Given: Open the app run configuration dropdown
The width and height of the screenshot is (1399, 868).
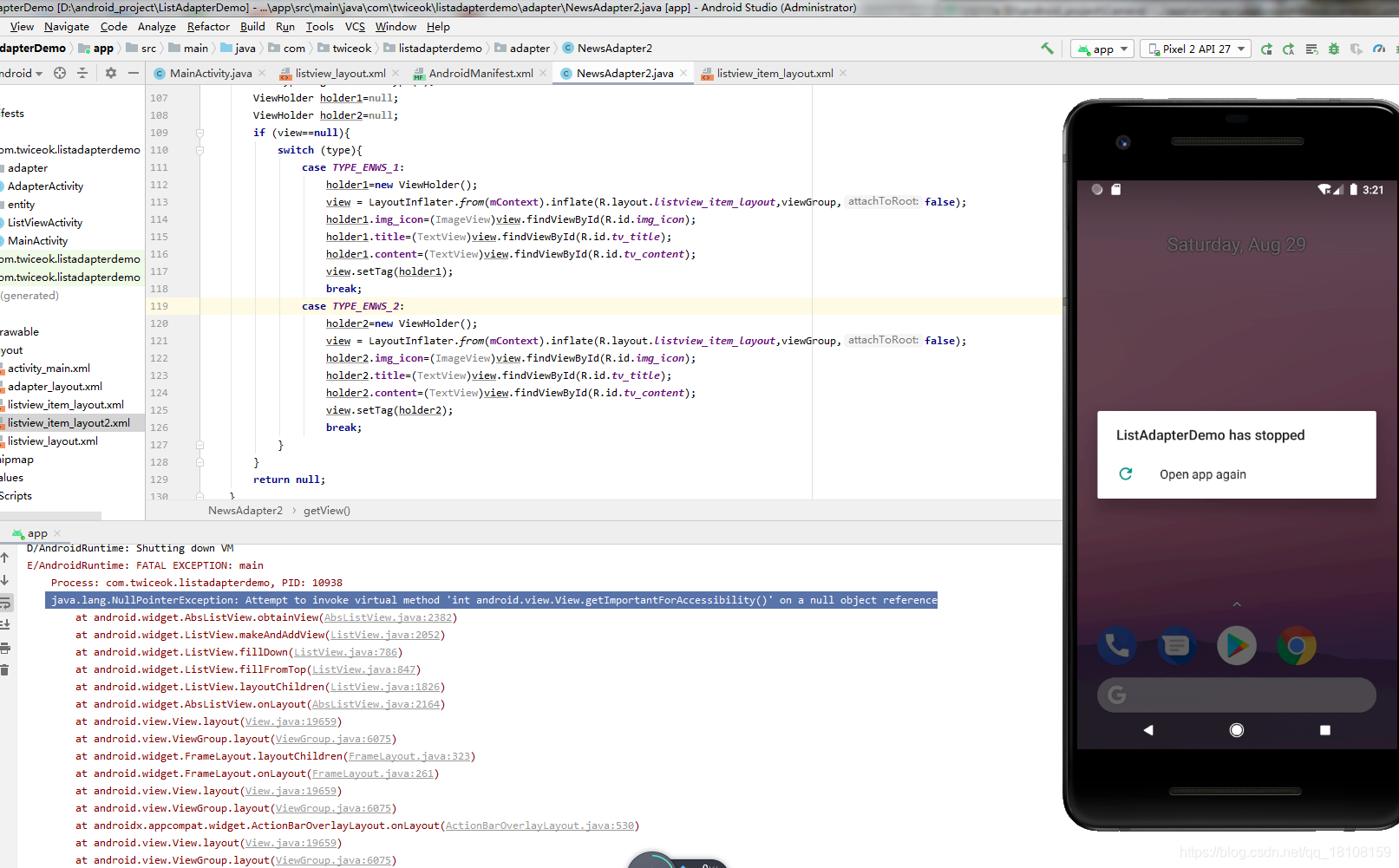Looking at the screenshot, I should tap(1102, 49).
